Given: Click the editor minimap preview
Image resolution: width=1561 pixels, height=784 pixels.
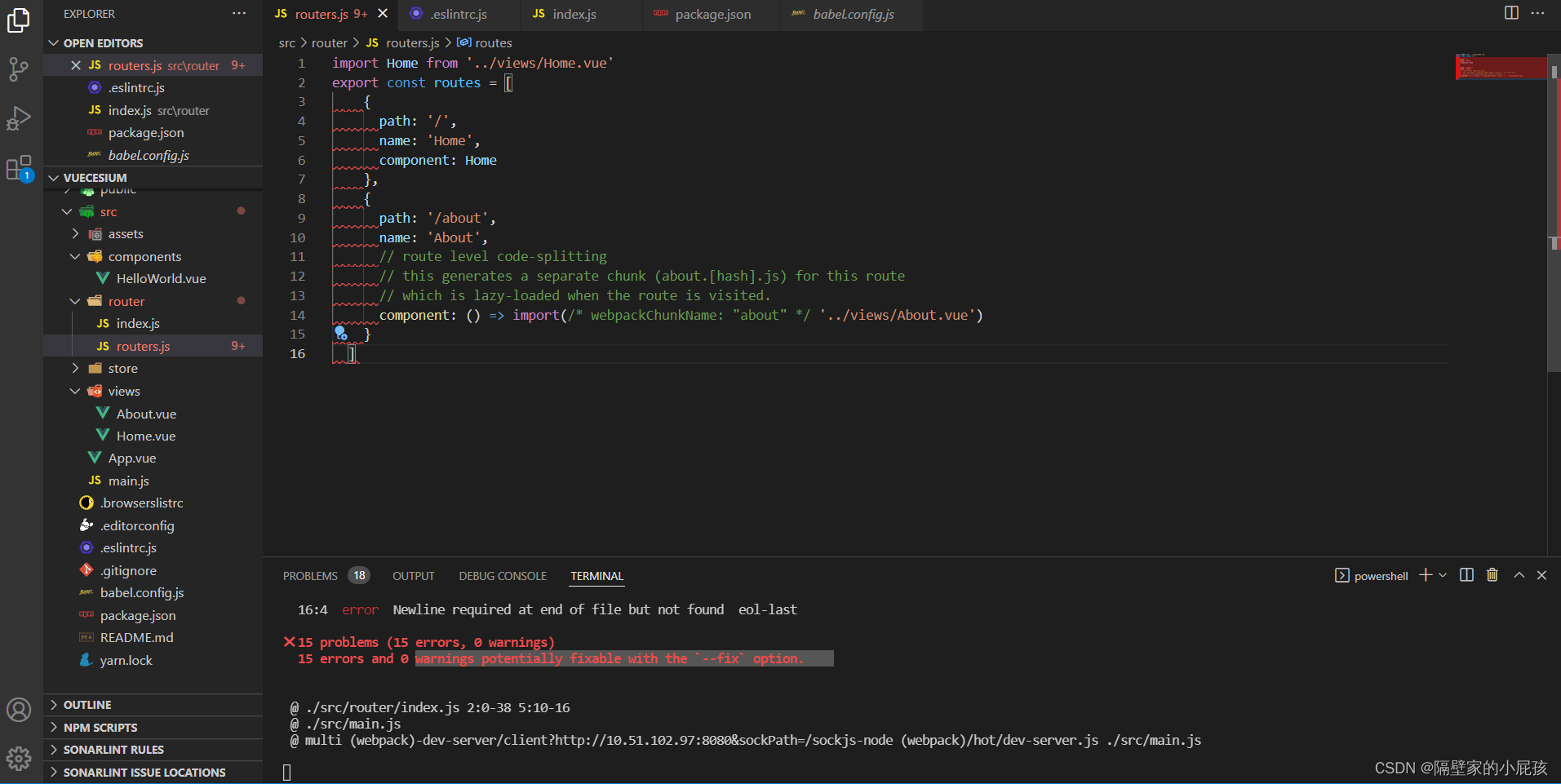Looking at the screenshot, I should pyautogui.click(x=1500, y=67).
